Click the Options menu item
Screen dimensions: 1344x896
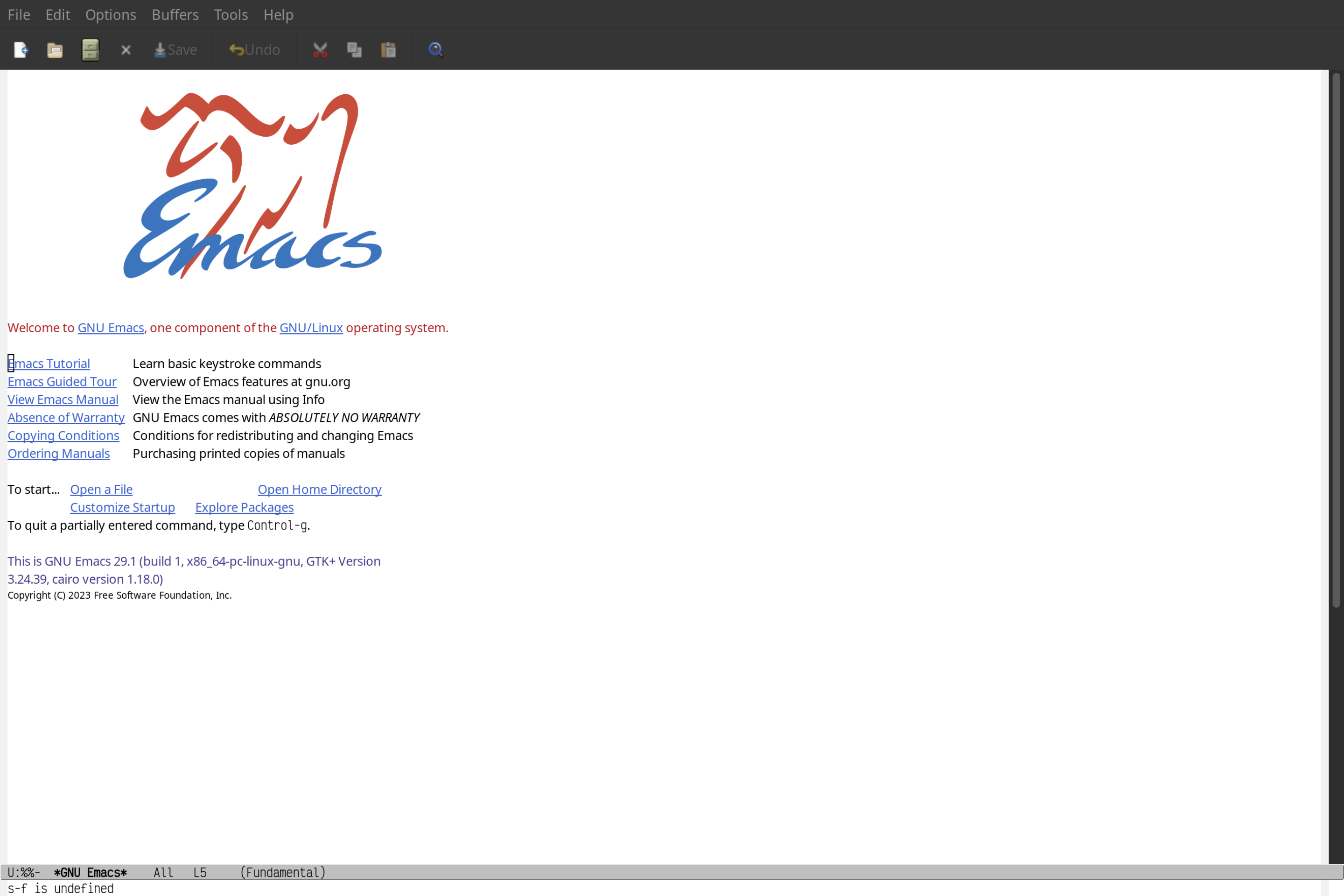(110, 14)
